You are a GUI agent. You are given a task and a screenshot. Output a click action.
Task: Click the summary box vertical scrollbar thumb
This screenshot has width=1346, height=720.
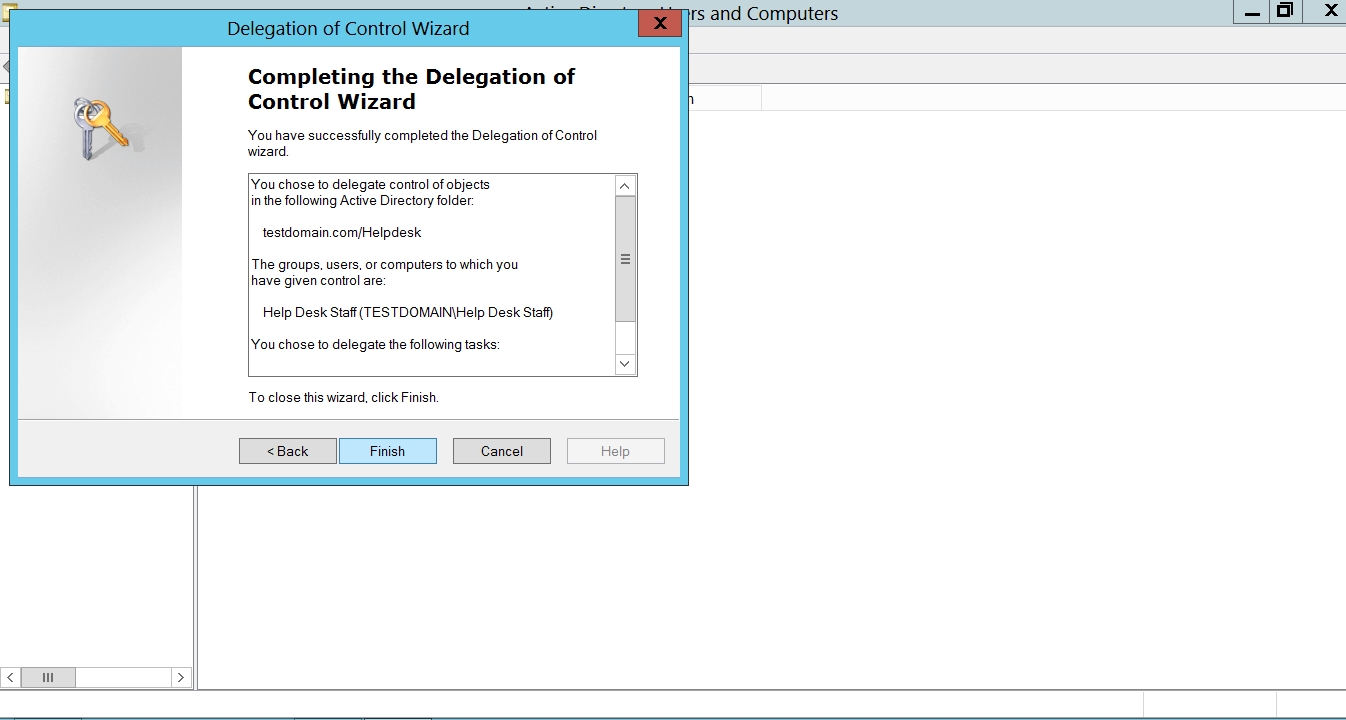[625, 259]
